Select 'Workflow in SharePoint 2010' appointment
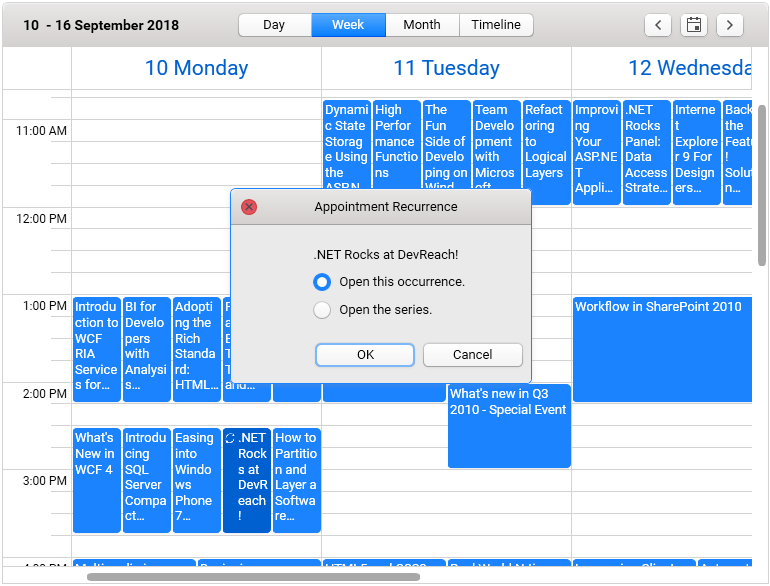This screenshot has height=586, width=770. [662, 349]
